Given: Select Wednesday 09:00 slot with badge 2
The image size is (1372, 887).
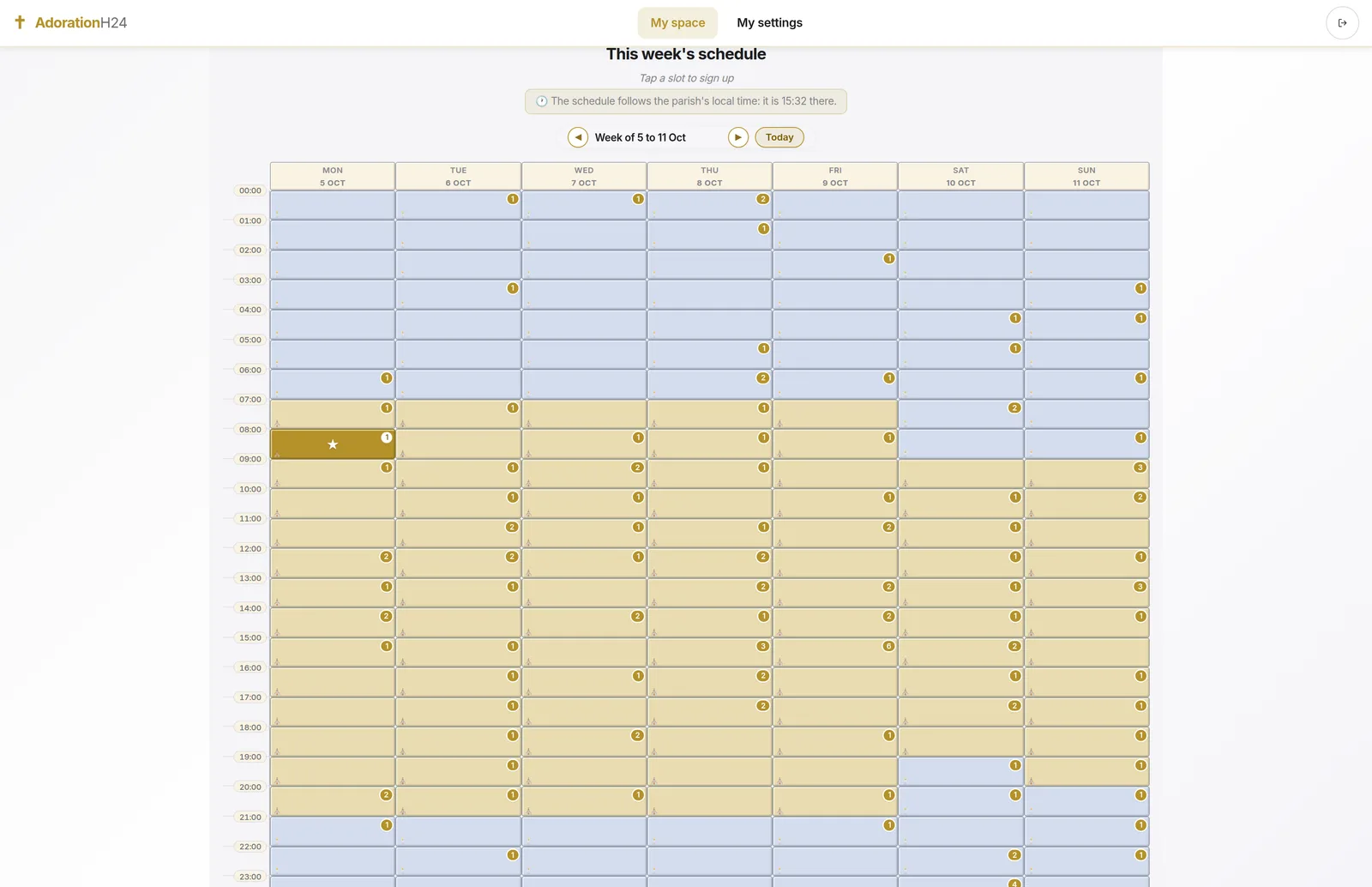Looking at the screenshot, I should pyautogui.click(x=584, y=474).
